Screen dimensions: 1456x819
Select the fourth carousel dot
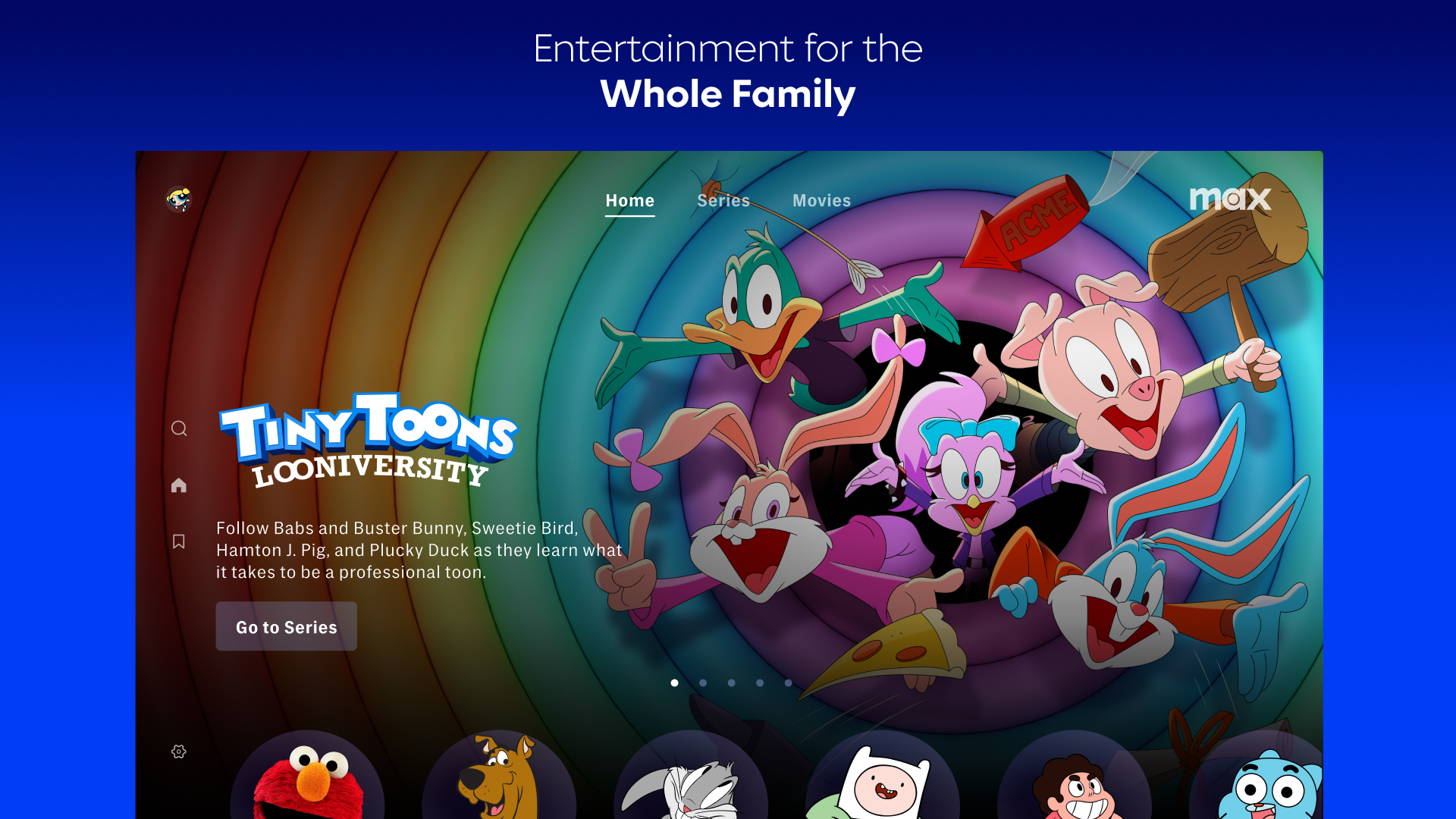[760, 682]
